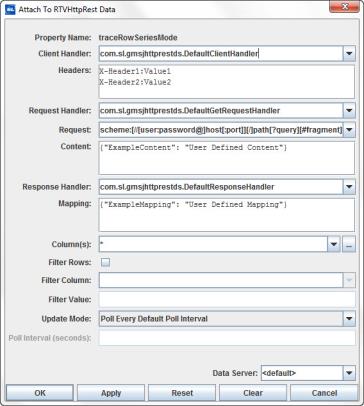This screenshot has width=364, height=406.
Task: Click the Apply button
Action: click(111, 393)
